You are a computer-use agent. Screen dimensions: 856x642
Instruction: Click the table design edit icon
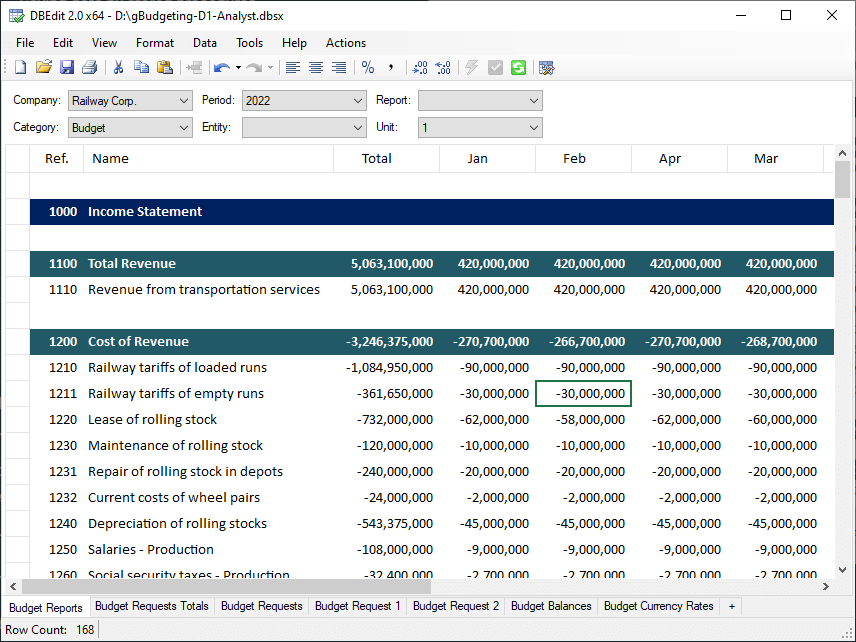[x=546, y=68]
